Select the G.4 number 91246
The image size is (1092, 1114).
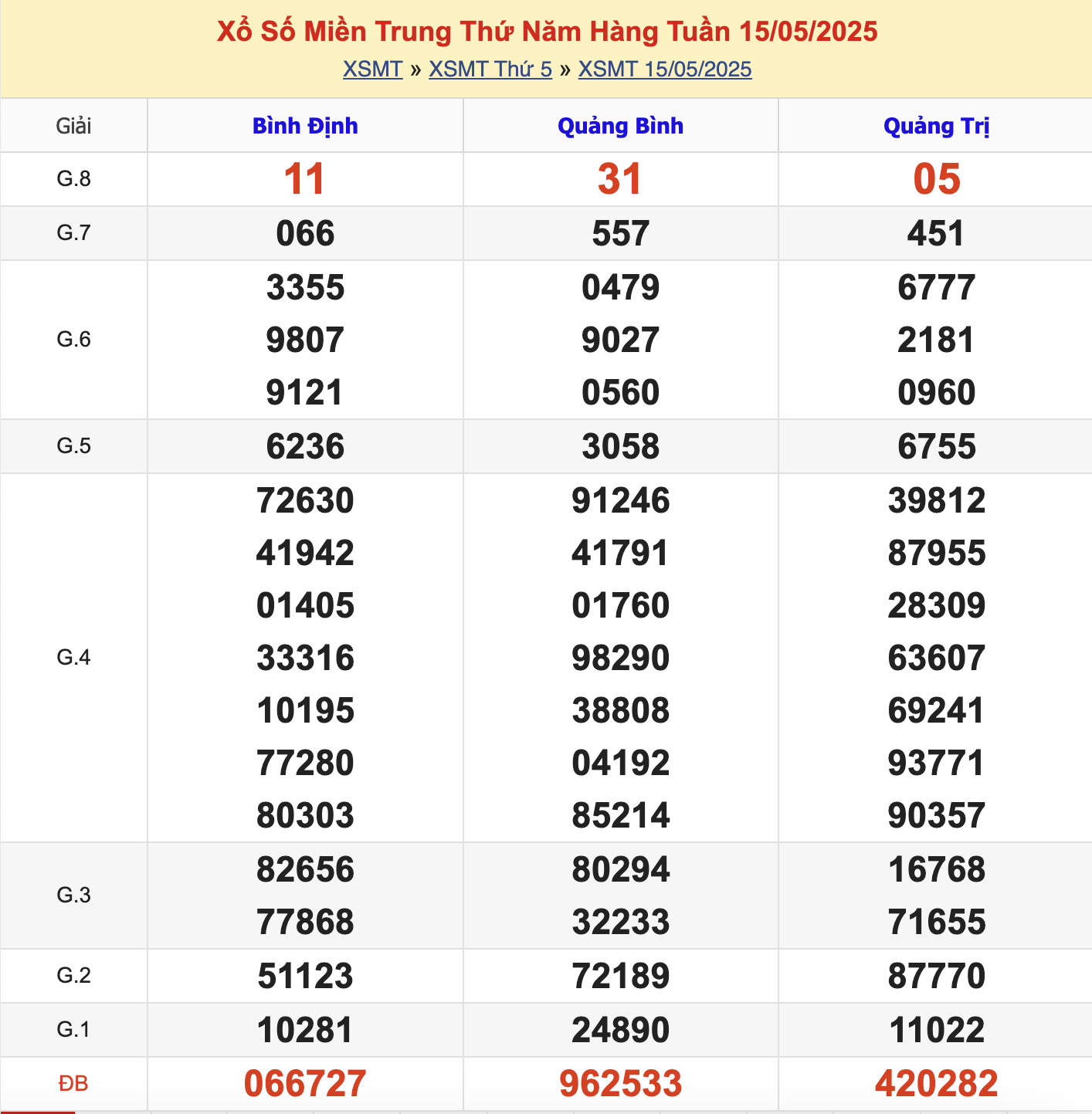[621, 501]
